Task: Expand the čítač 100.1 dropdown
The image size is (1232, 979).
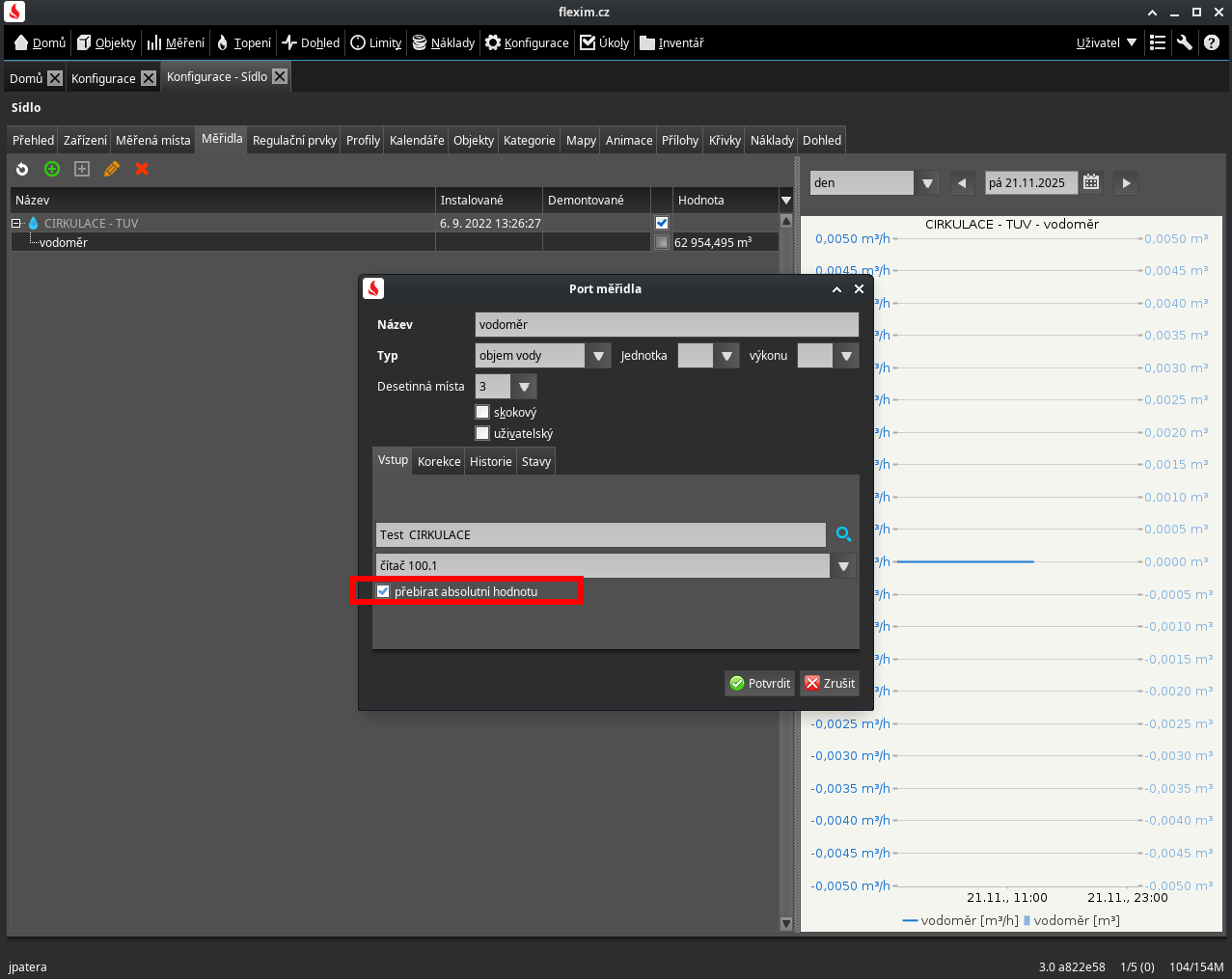Action: [844, 566]
